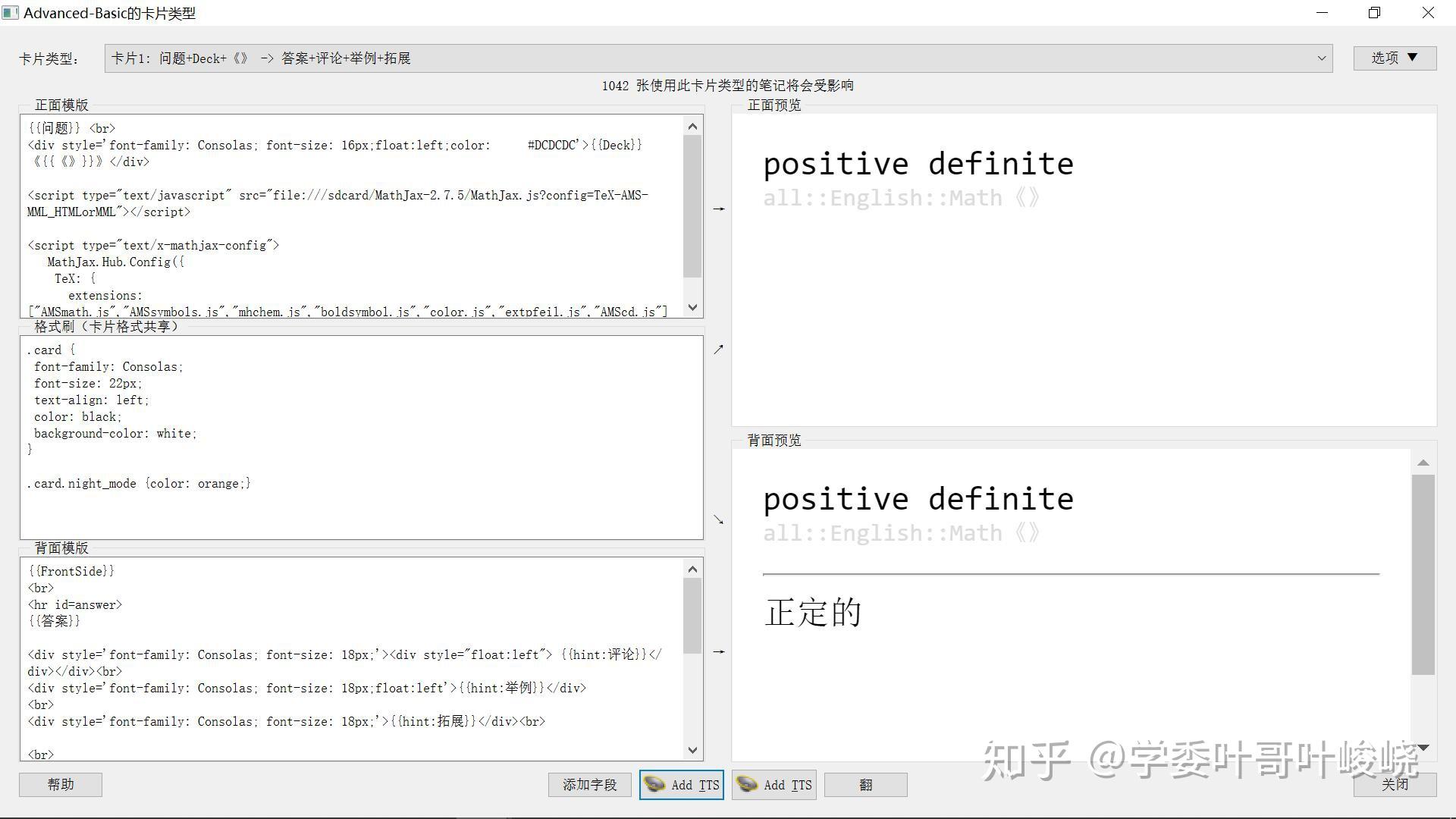Viewport: 1456px width, 819px height.
Task: Click the Anki window icon in title bar
Action: (x=11, y=13)
